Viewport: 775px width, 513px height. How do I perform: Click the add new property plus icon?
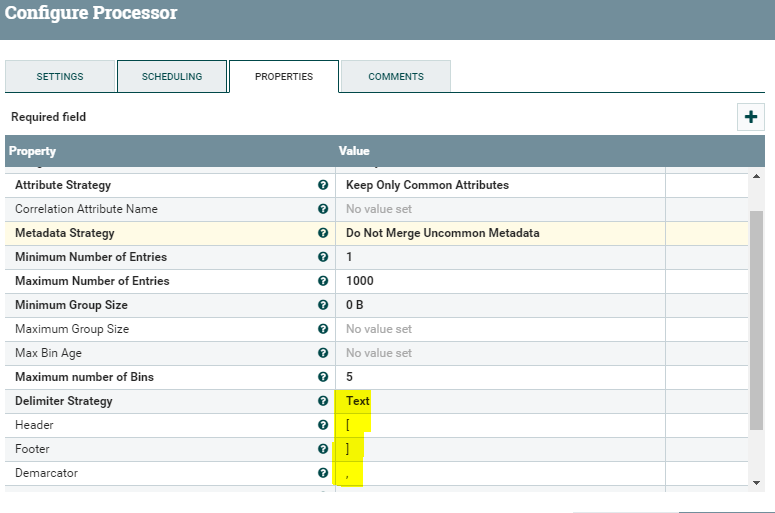coord(750,117)
